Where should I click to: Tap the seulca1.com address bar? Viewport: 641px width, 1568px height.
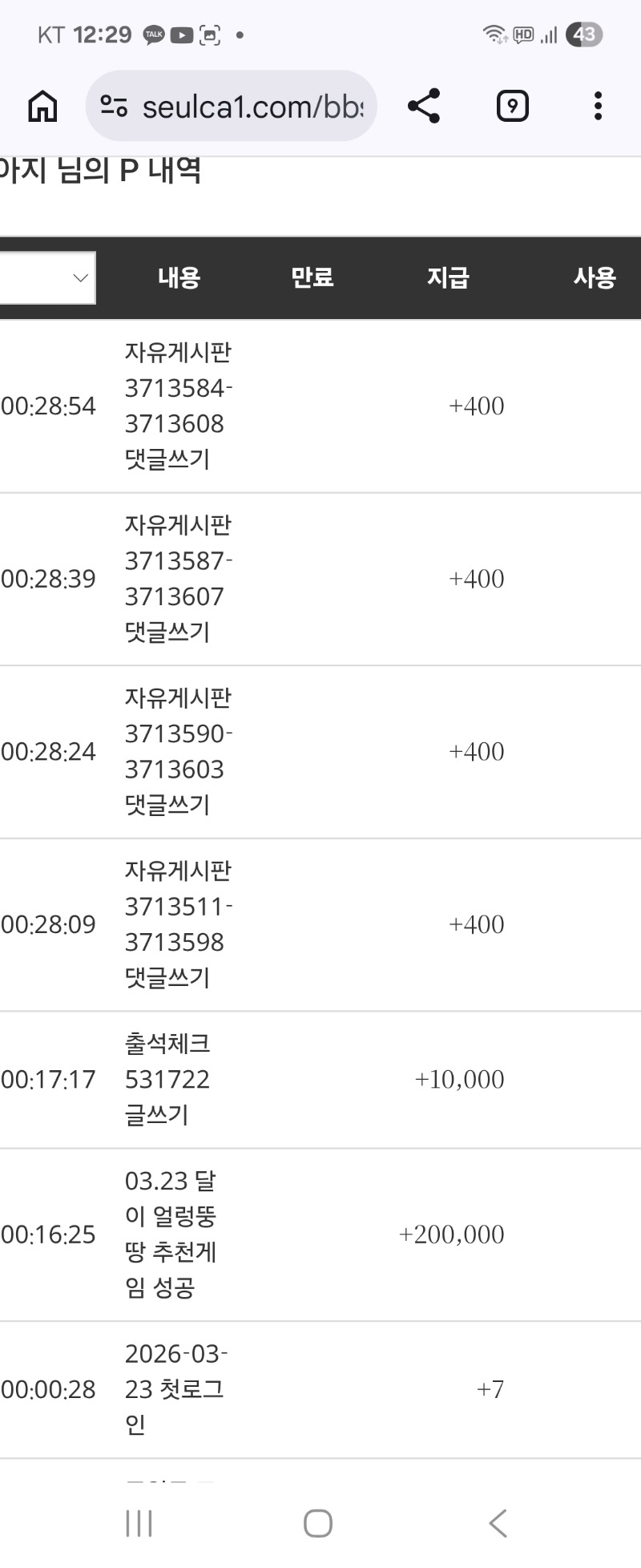click(252, 106)
